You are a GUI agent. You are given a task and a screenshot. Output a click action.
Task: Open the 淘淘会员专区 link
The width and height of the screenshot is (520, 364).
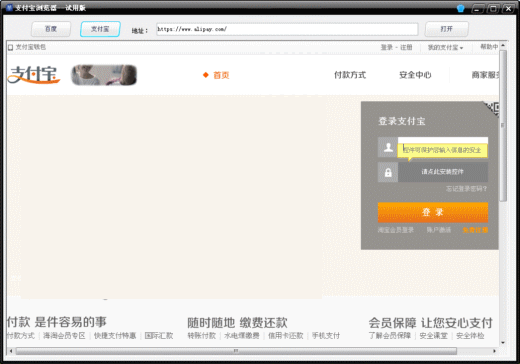click(x=64, y=335)
